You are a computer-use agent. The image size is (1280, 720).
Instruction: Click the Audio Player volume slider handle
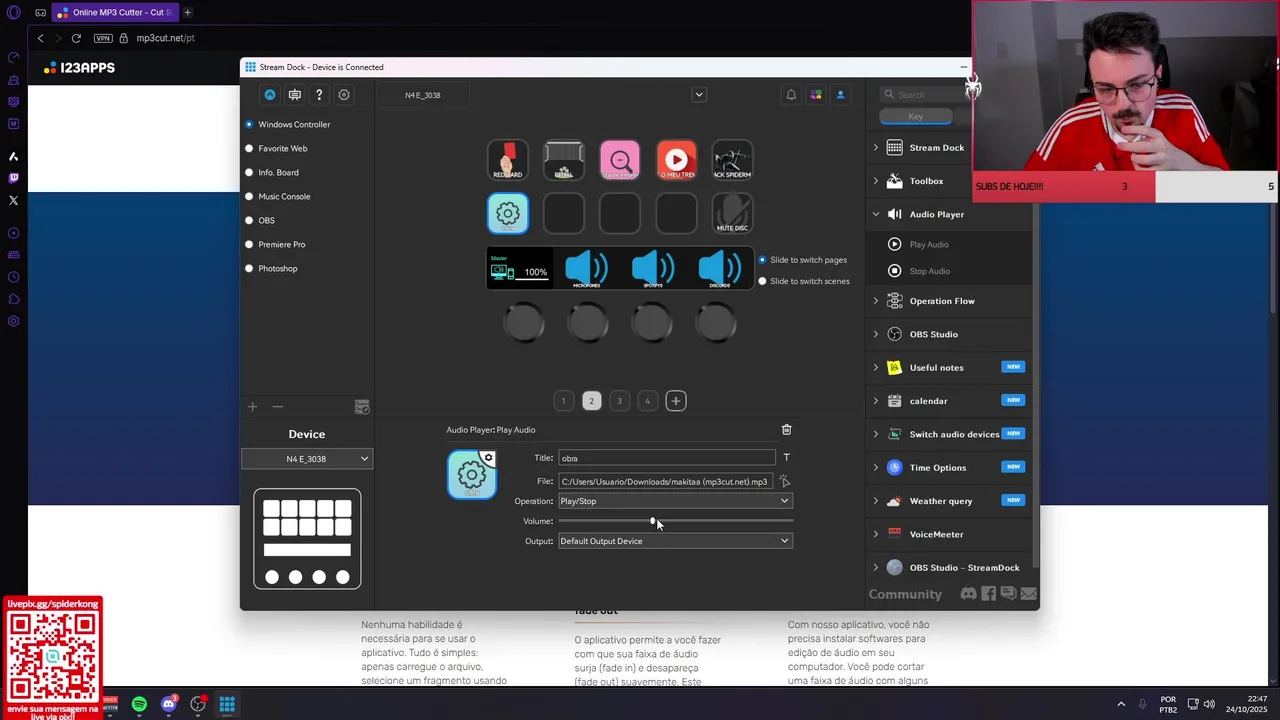tap(652, 521)
